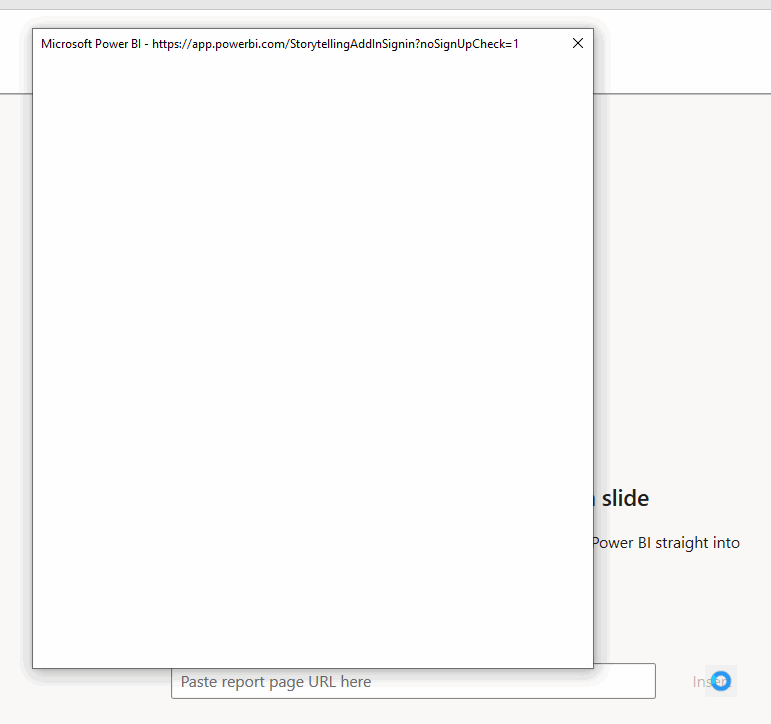Viewport: 771px width, 724px height.
Task: Click the Microsoft Power BI dialog title URL text
Action: coord(279,44)
